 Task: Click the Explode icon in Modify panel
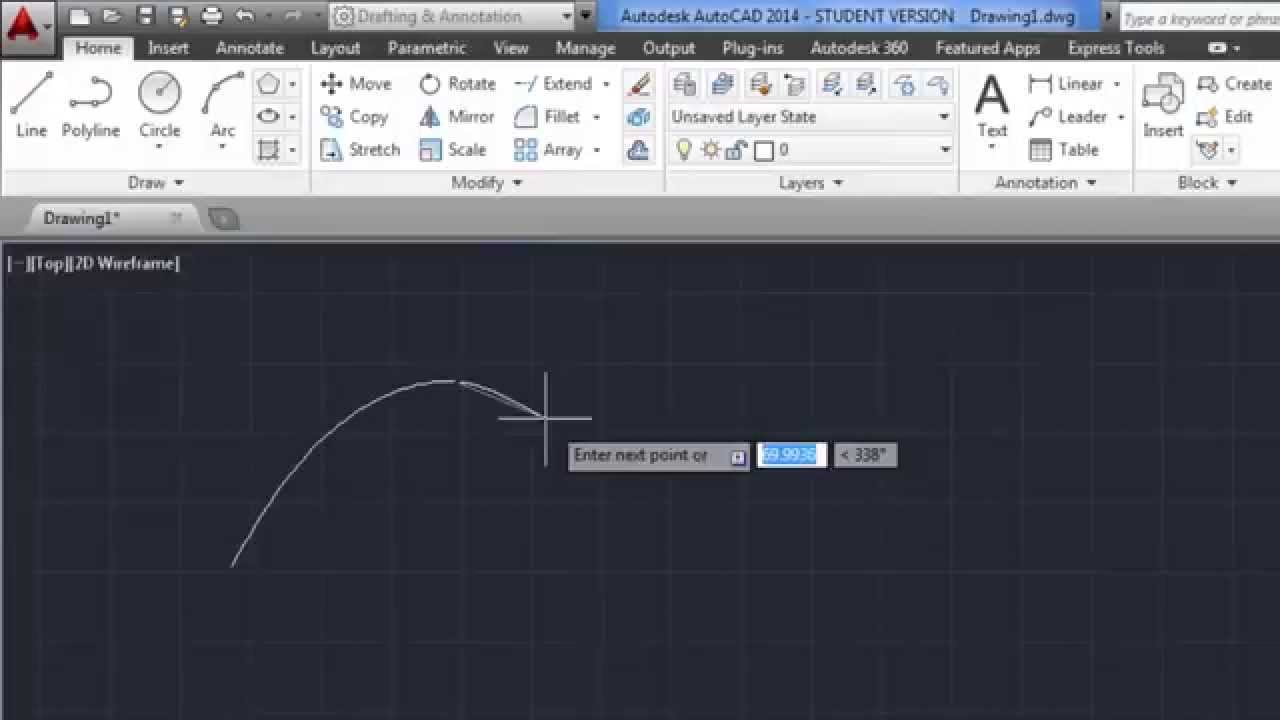coord(638,117)
